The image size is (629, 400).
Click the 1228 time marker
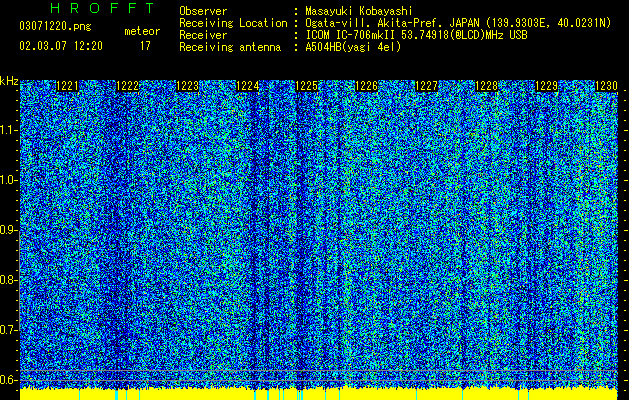(x=486, y=86)
